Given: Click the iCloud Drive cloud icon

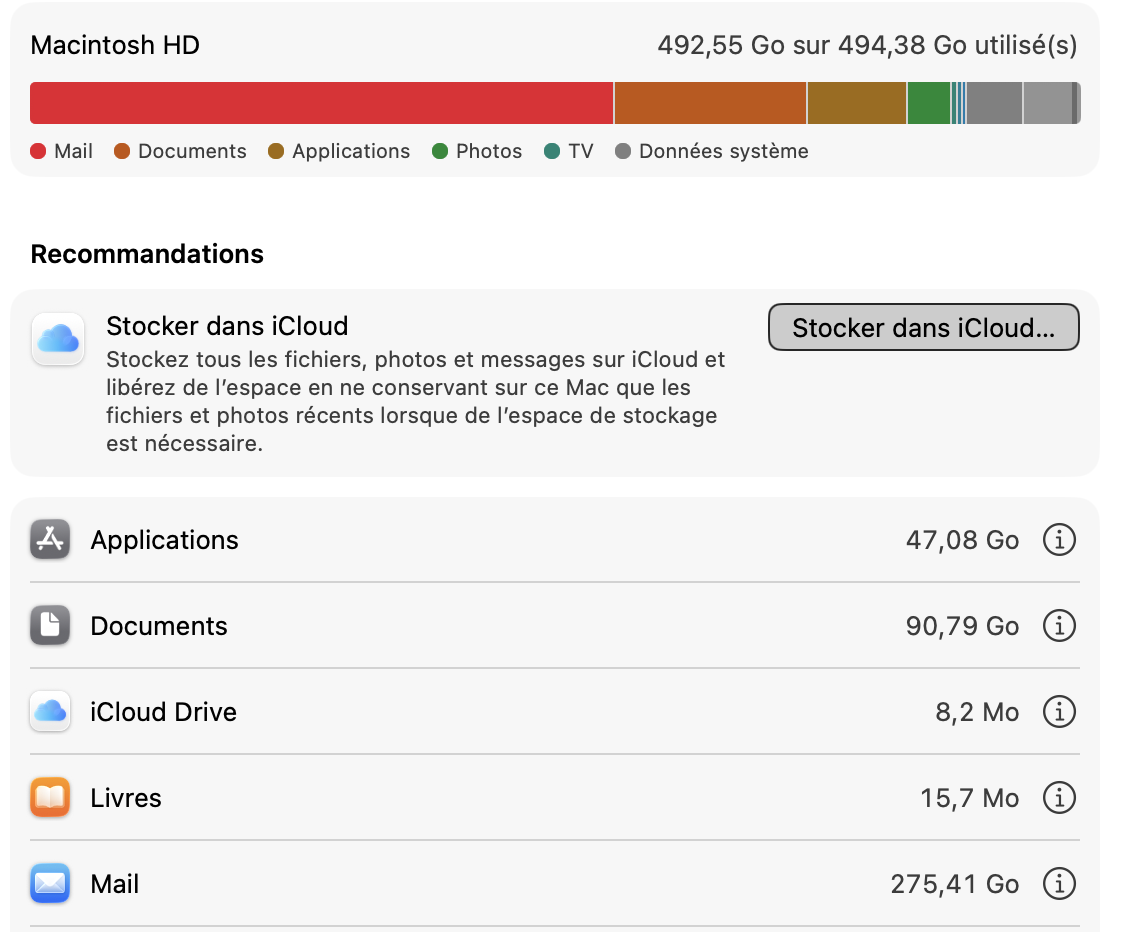Looking at the screenshot, I should click(50, 712).
